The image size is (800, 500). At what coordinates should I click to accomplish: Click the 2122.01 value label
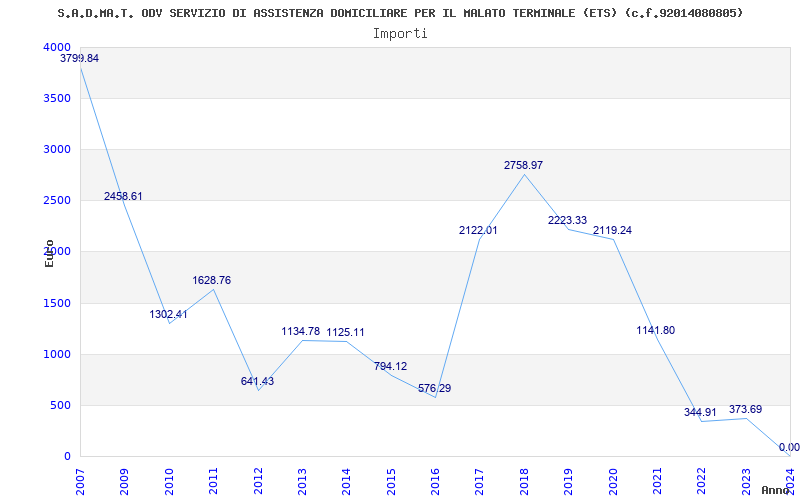point(478,230)
